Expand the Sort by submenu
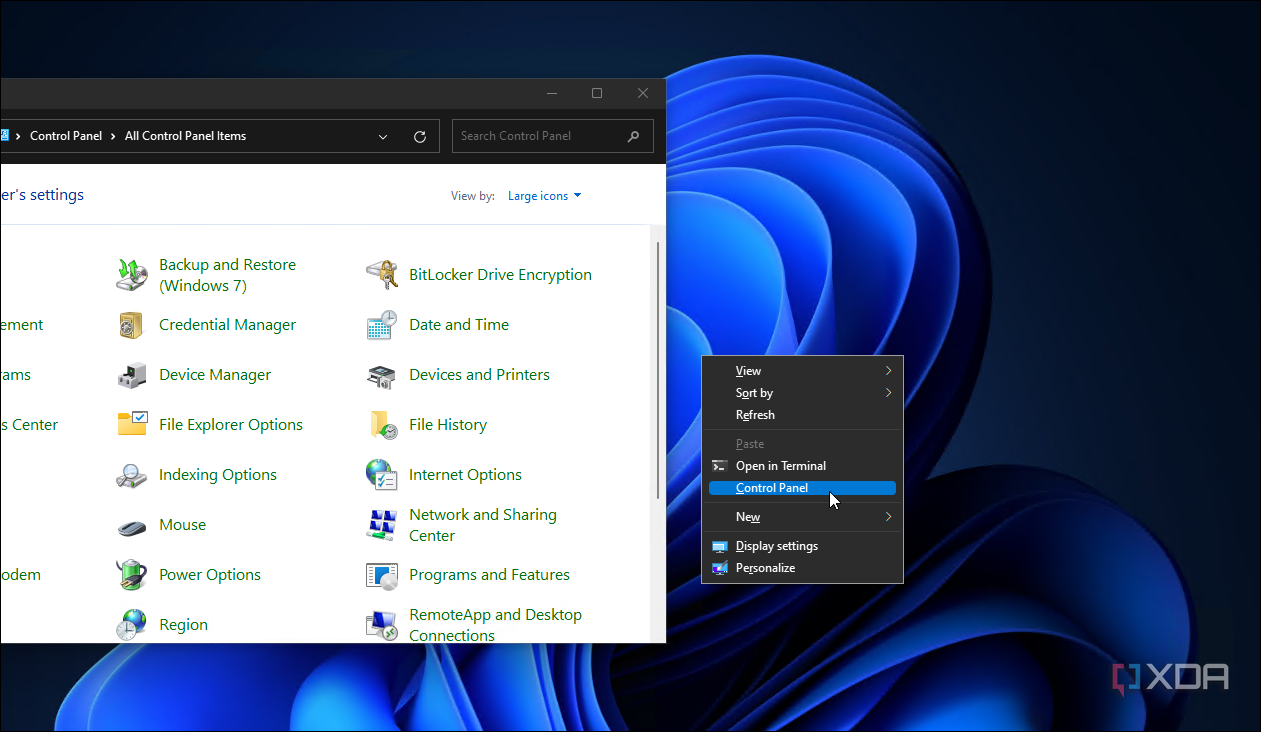Viewport: 1261px width, 732px height. coord(753,392)
